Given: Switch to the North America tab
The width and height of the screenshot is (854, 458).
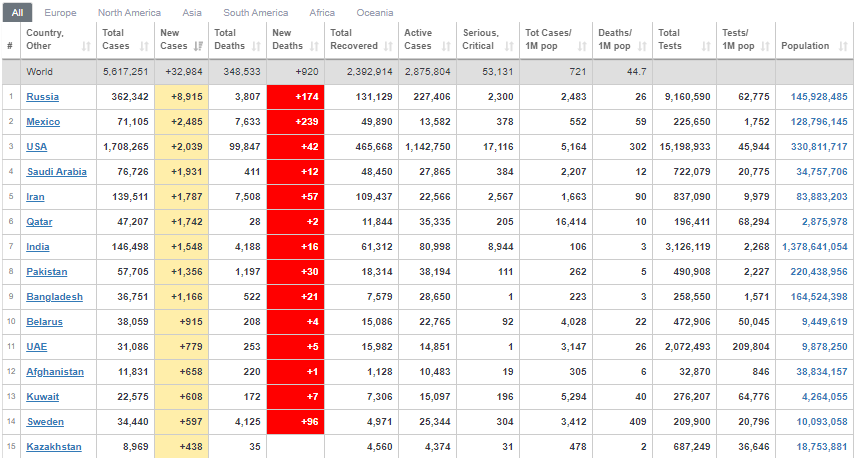Looking at the screenshot, I should 129,13.
